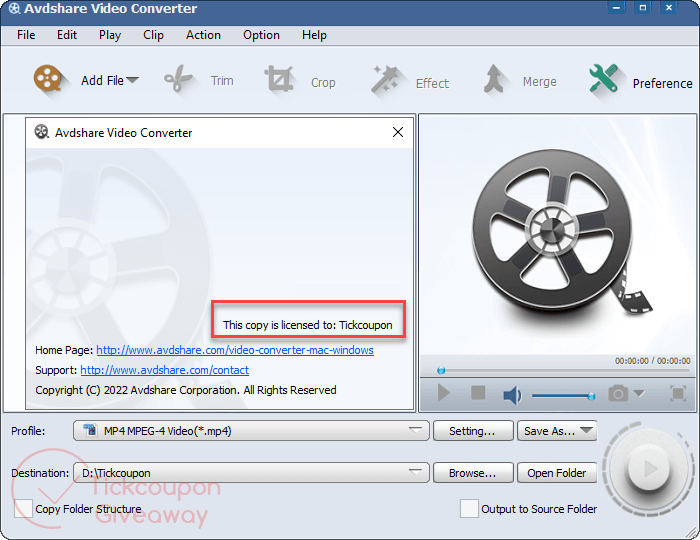Image resolution: width=700 pixels, height=540 pixels.
Task: Click the Setting... button
Action: coord(473,431)
